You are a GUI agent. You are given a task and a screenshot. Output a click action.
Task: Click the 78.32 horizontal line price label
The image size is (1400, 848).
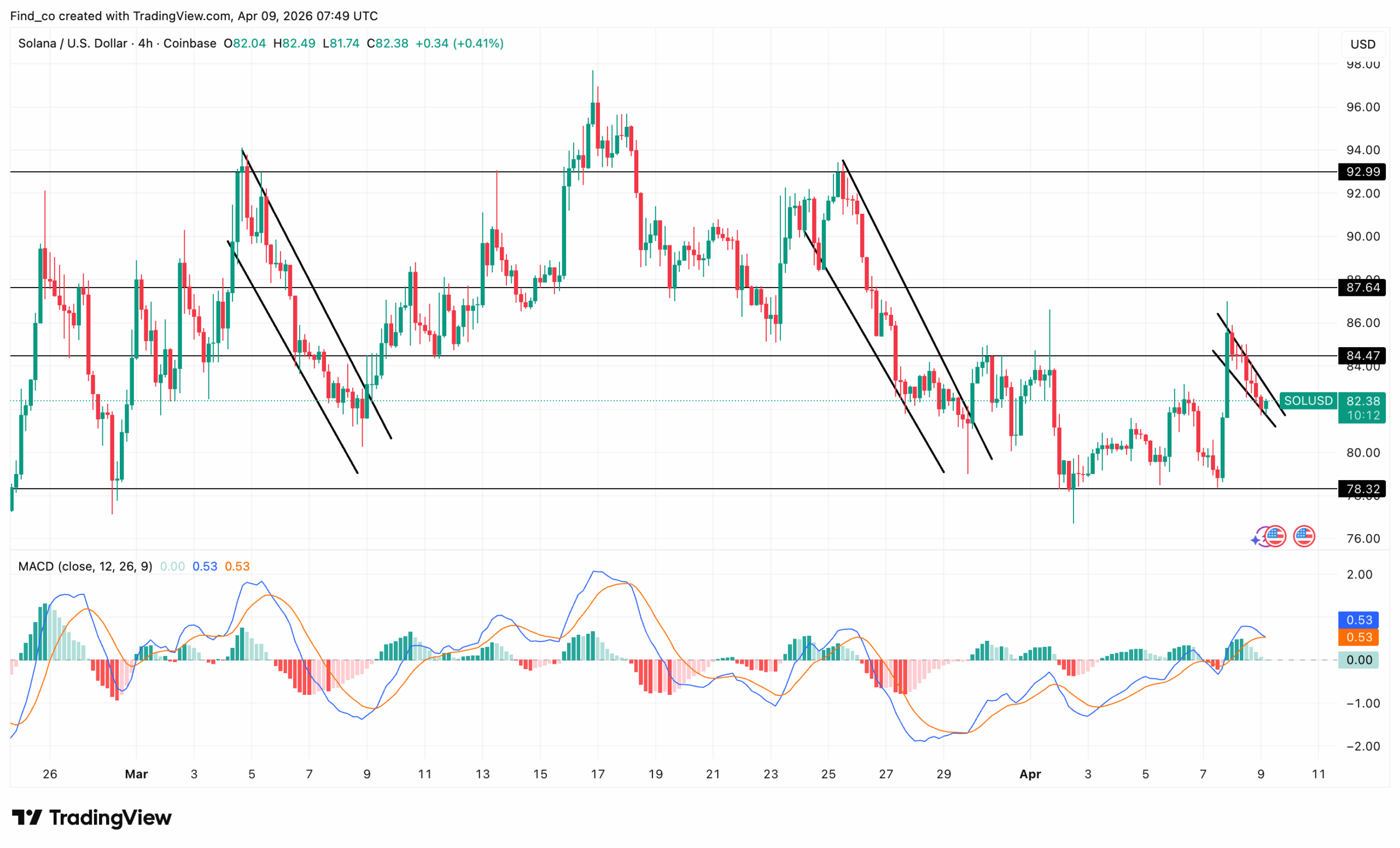[x=1362, y=488]
